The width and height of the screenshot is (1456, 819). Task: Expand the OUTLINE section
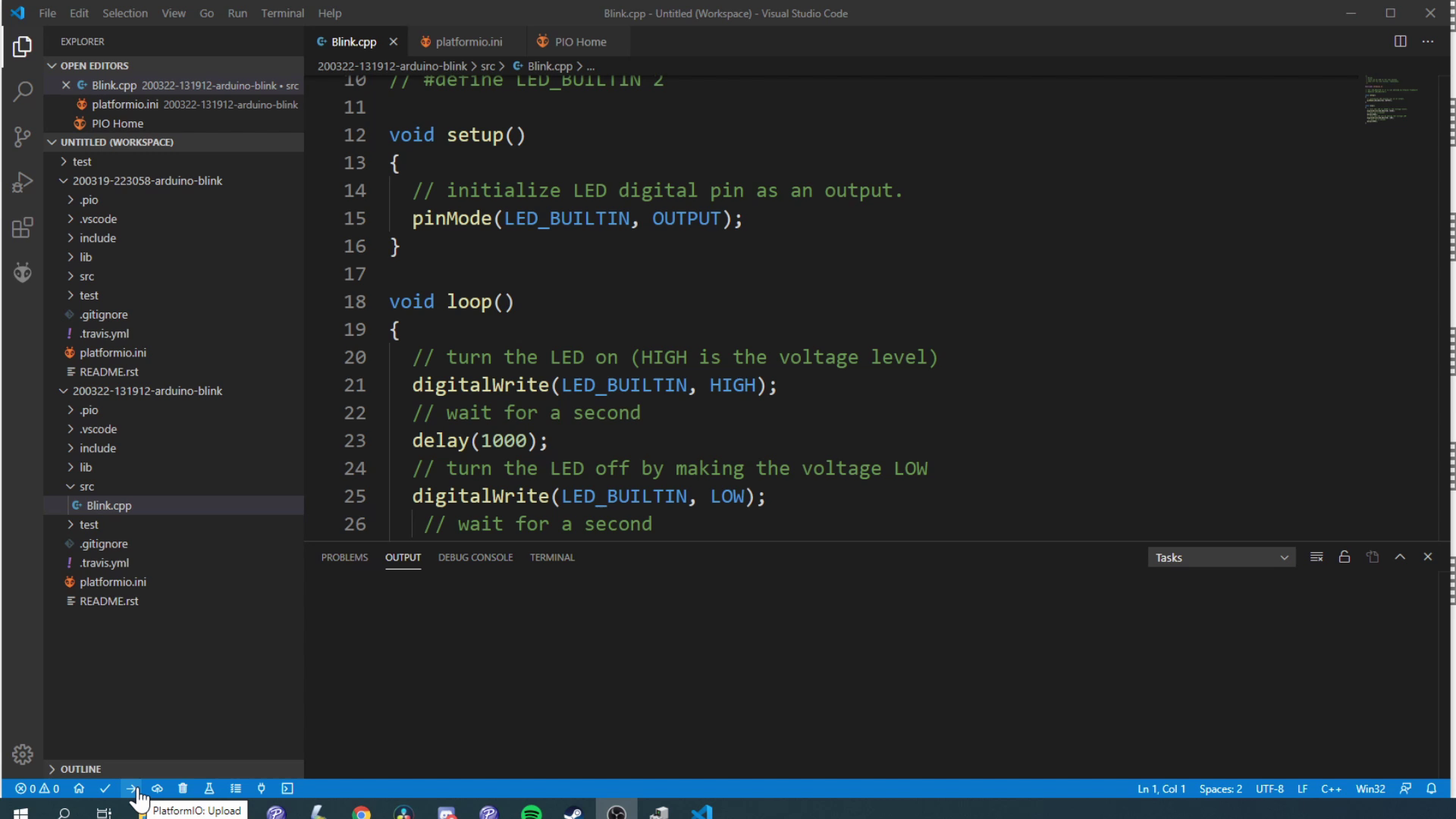click(x=80, y=769)
